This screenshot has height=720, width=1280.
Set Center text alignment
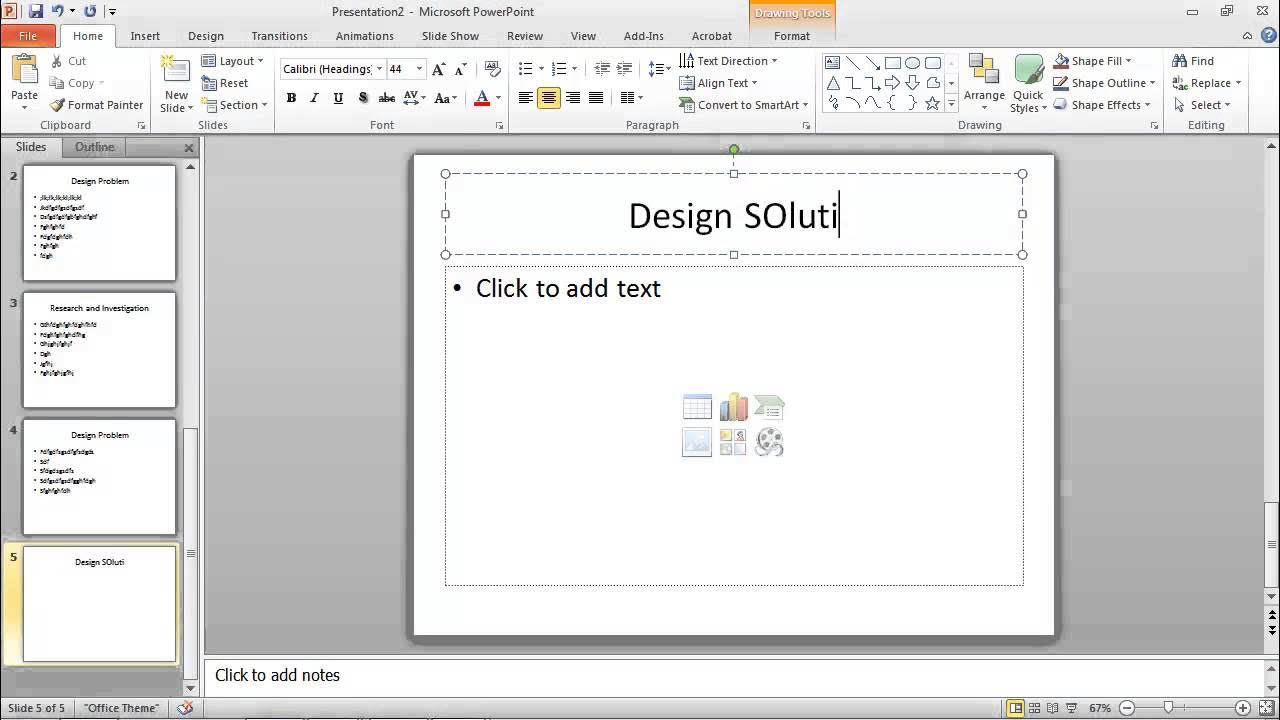pyautogui.click(x=549, y=98)
